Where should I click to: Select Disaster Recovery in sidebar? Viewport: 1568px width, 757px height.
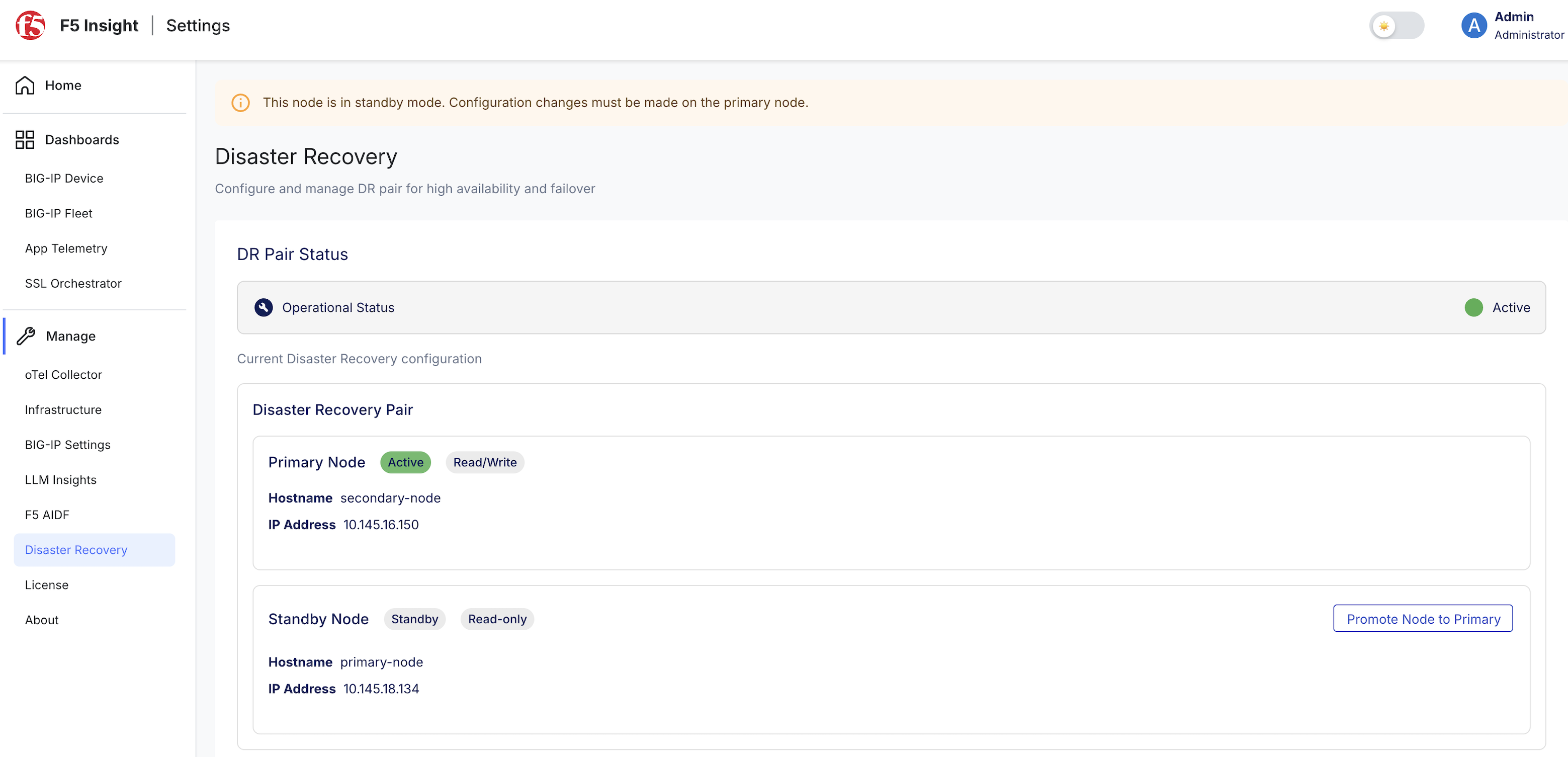(95, 550)
